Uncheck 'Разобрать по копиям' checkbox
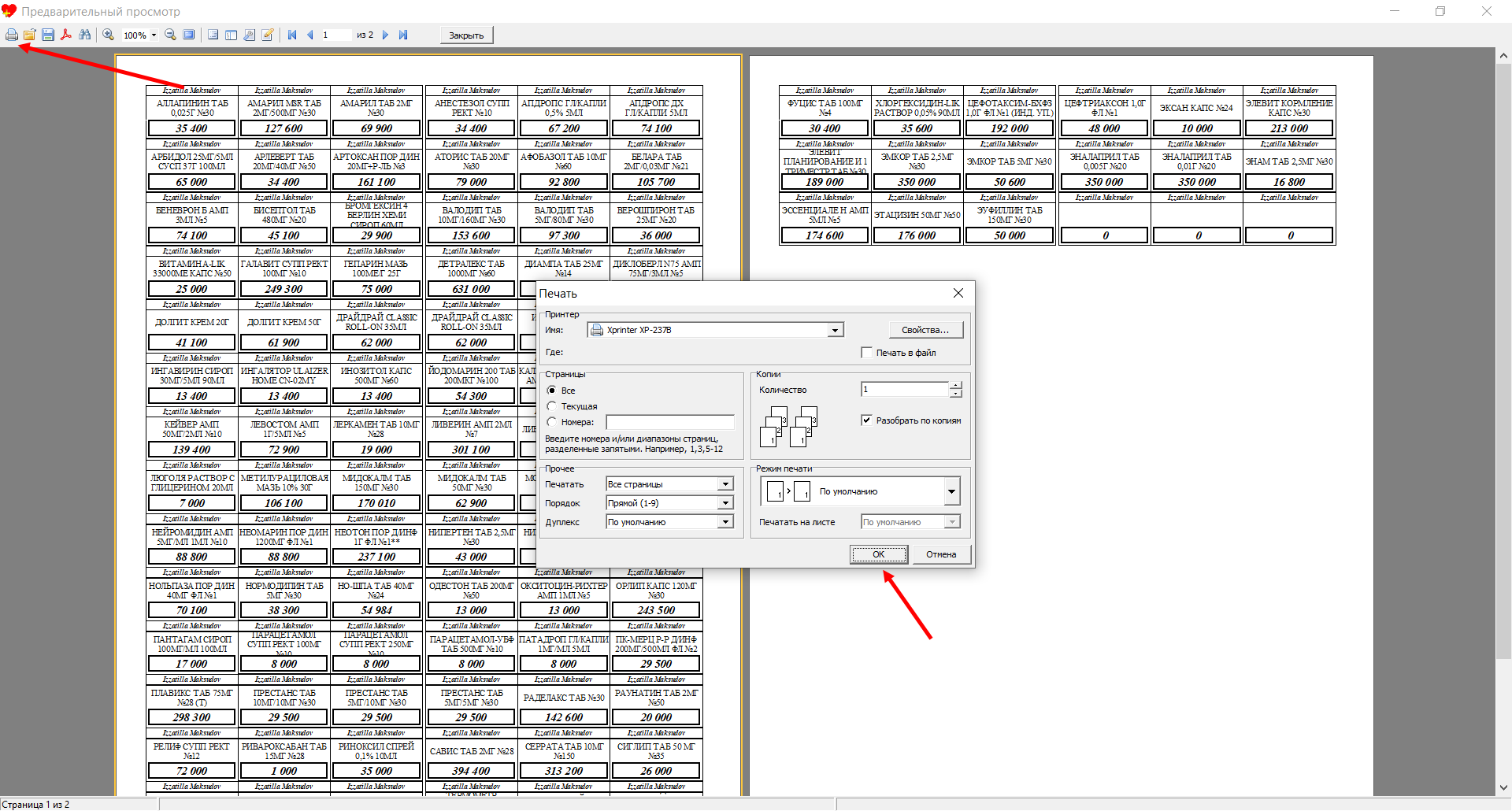1512x811 pixels. 867,420
